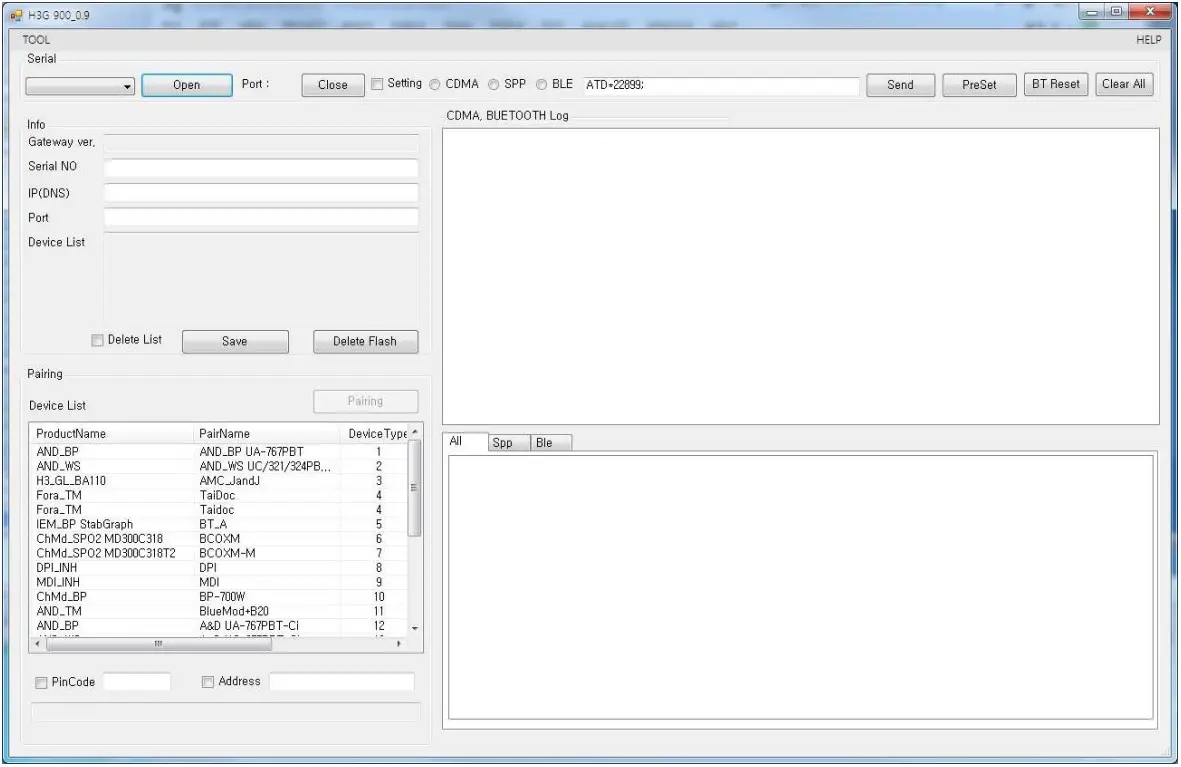The height and width of the screenshot is (767, 1181).
Task: Click the Address input field
Action: coord(341,682)
